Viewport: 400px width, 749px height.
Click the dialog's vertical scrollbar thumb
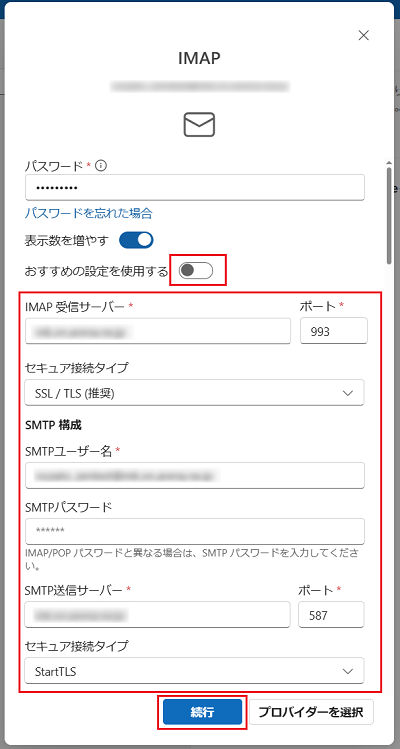coord(389,213)
